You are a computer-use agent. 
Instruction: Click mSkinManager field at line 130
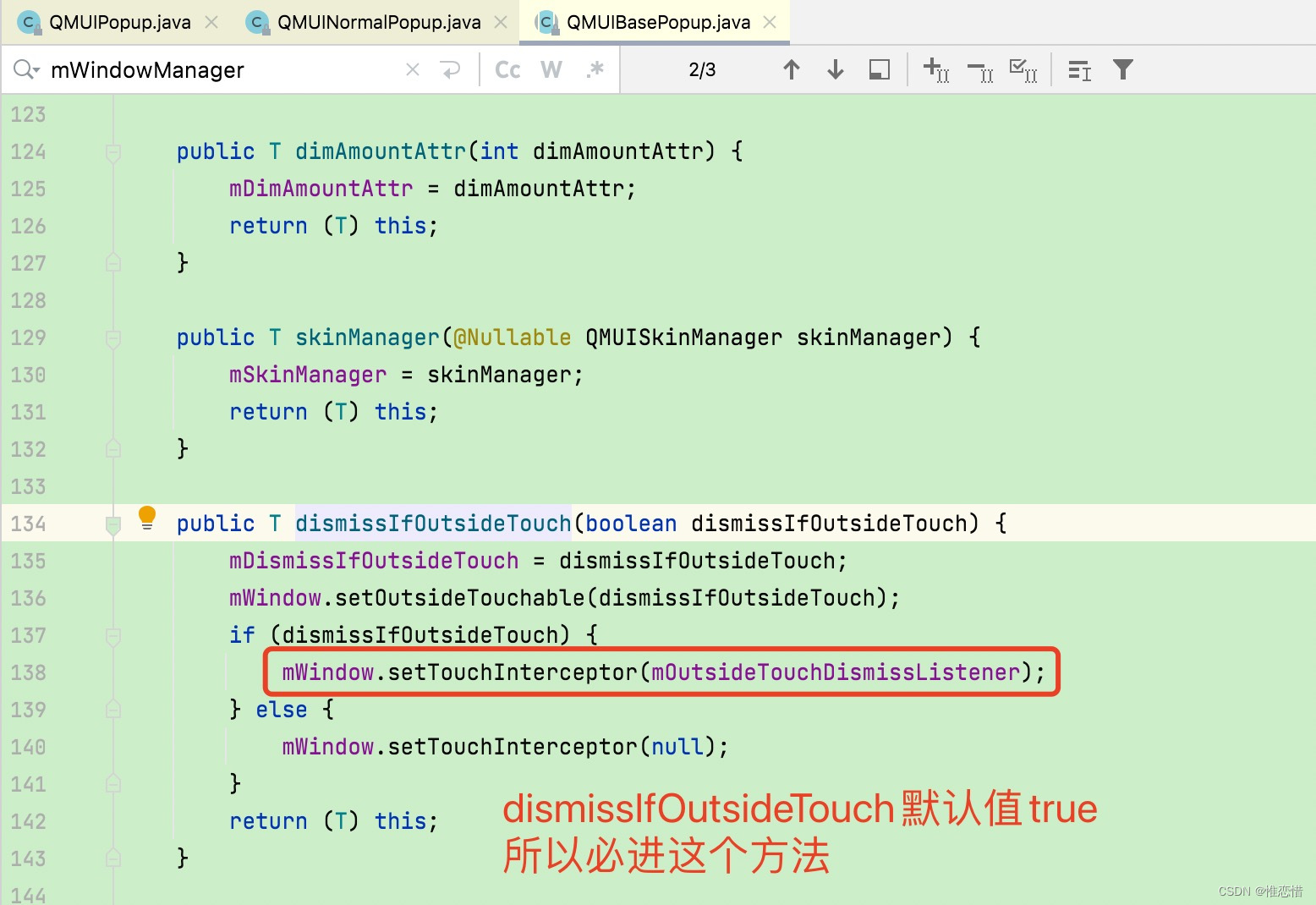tap(307, 375)
